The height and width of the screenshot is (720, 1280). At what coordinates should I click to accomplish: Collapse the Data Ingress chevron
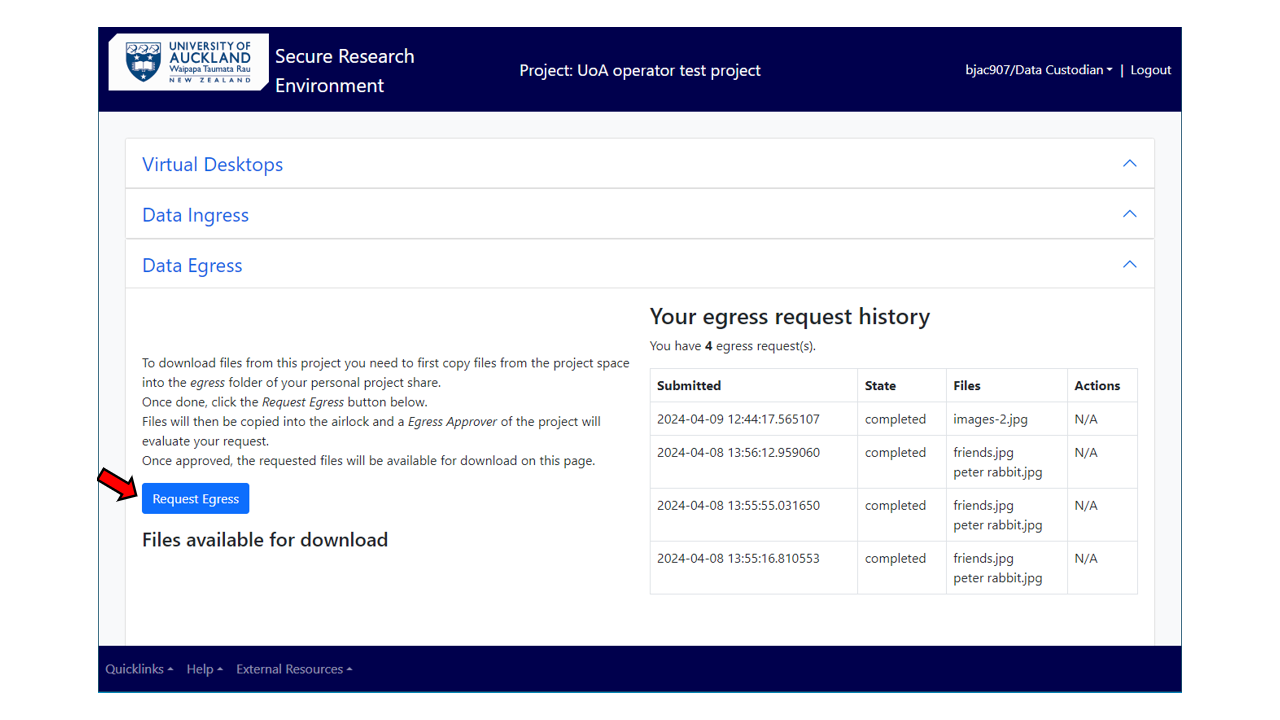(x=1130, y=214)
